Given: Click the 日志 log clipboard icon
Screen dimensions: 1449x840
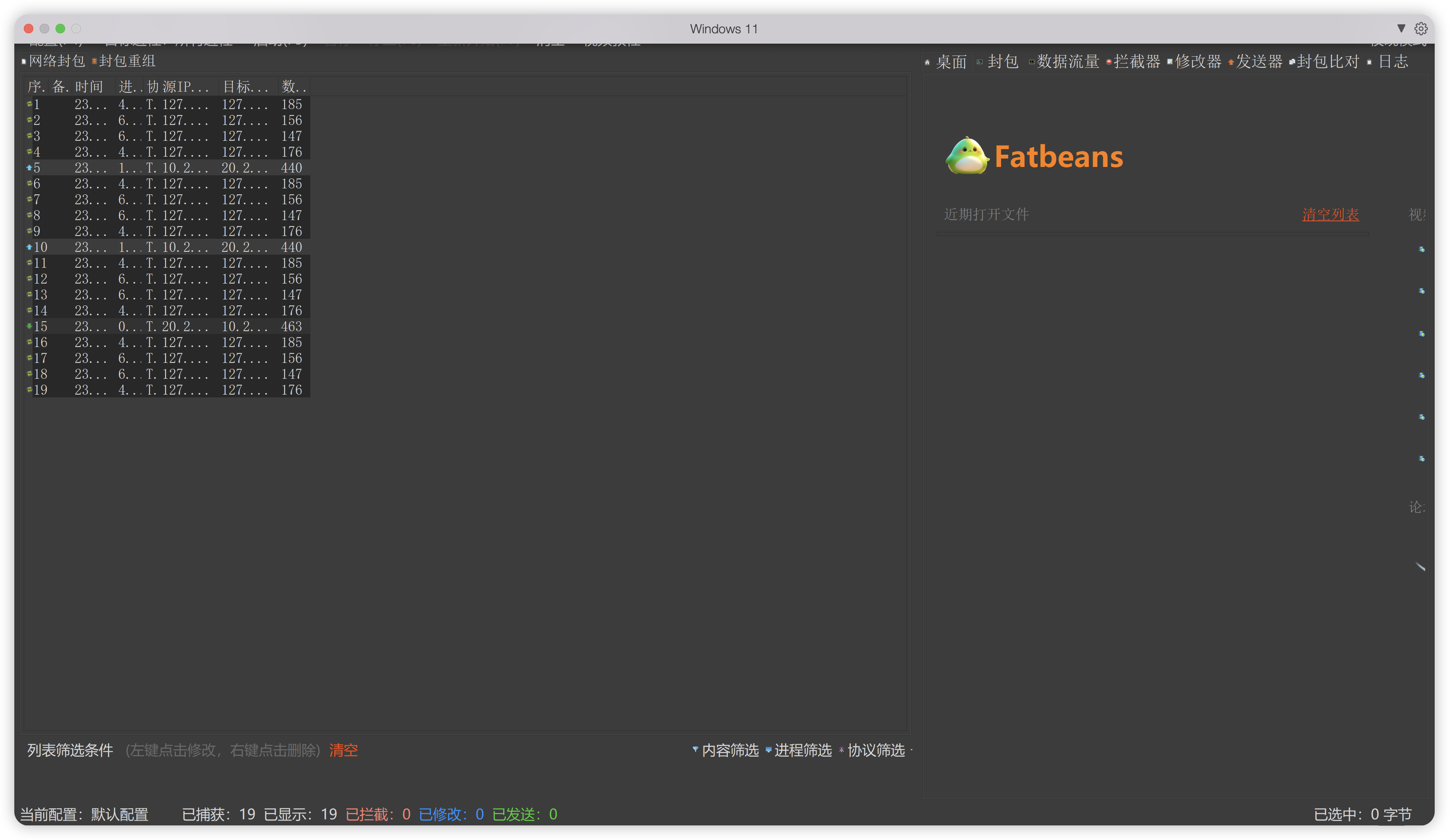Looking at the screenshot, I should point(1370,62).
